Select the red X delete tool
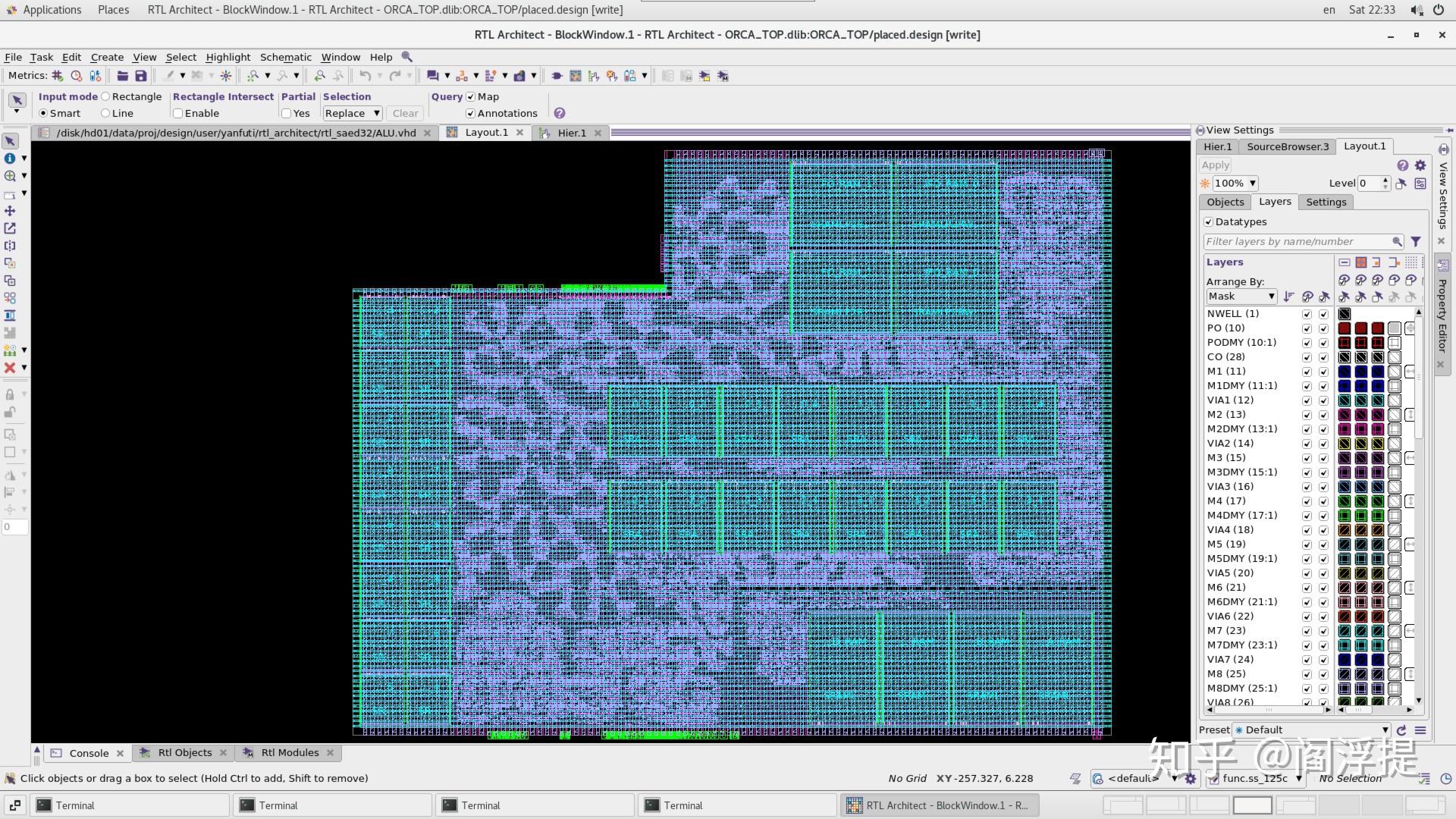 (10, 368)
